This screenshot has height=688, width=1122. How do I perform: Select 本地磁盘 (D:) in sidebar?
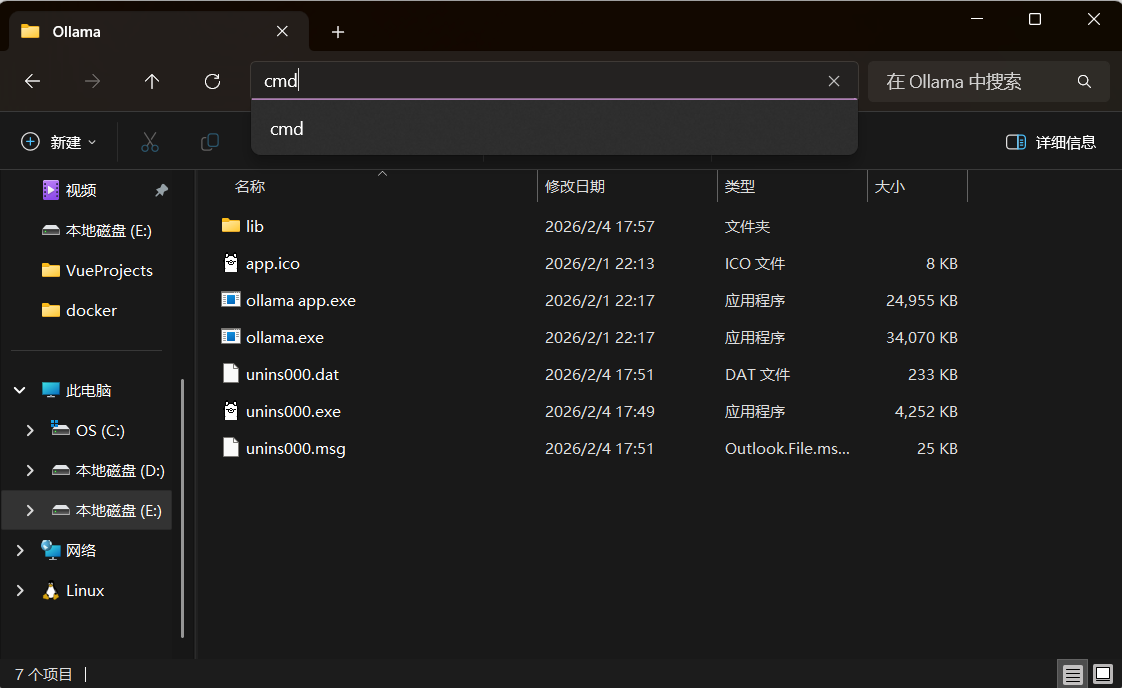point(120,470)
